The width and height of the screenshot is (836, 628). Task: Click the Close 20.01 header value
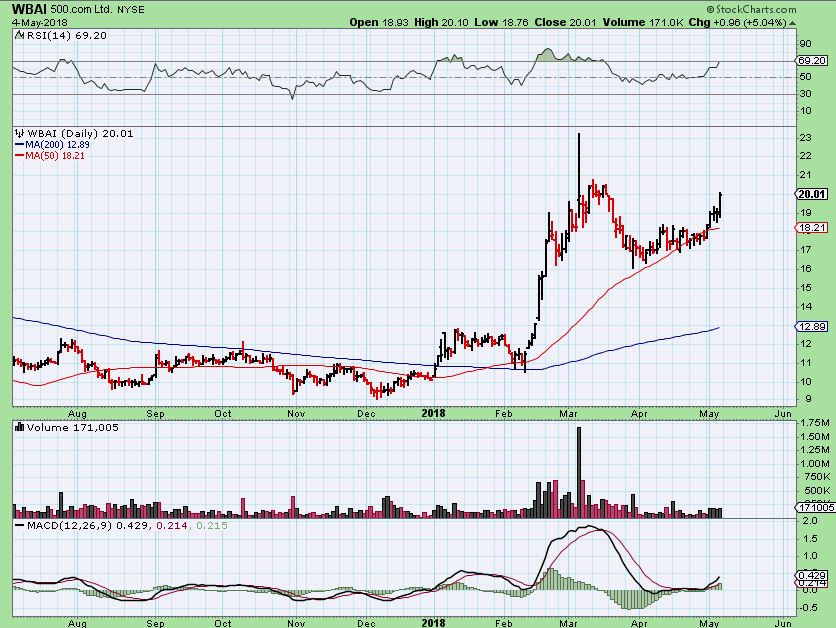(x=565, y=22)
